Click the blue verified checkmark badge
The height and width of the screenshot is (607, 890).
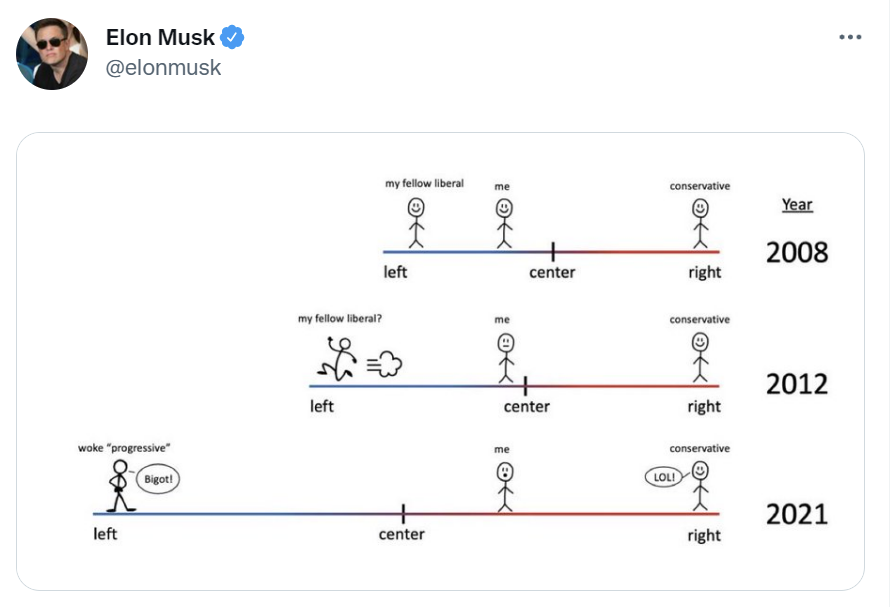point(232,37)
